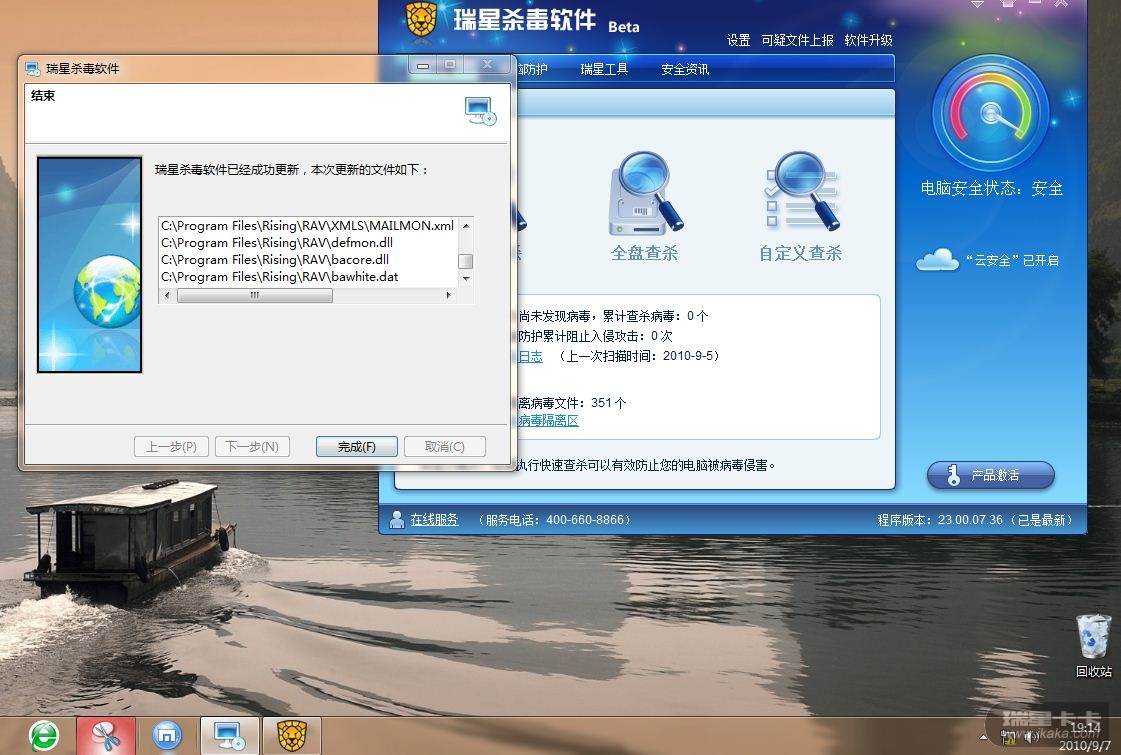Close the update dialog window
This screenshot has width=1121, height=755.
(487, 65)
